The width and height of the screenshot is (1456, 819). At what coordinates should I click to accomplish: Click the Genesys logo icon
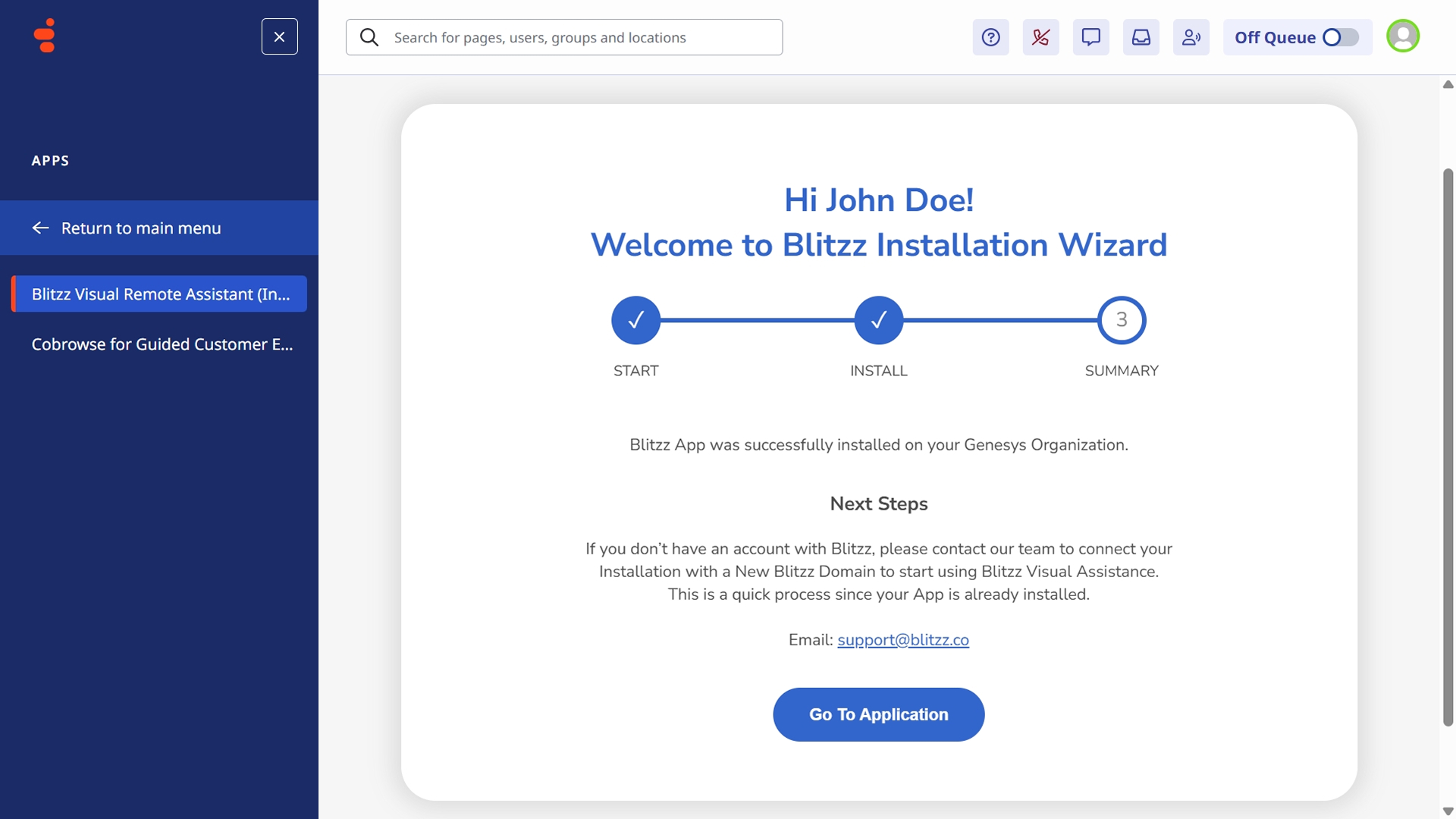pos(45,36)
